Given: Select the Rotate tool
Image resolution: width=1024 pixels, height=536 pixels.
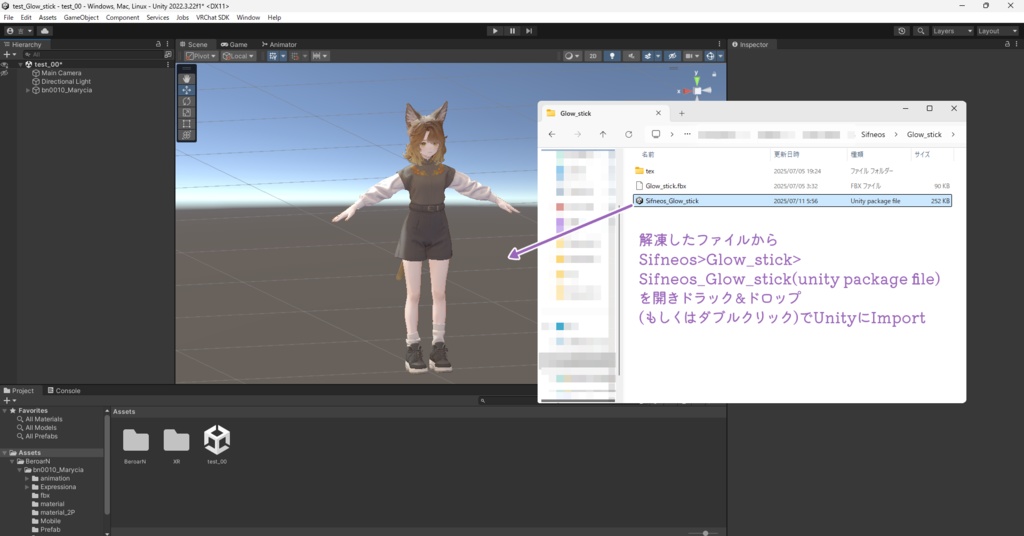Looking at the screenshot, I should click(x=187, y=101).
